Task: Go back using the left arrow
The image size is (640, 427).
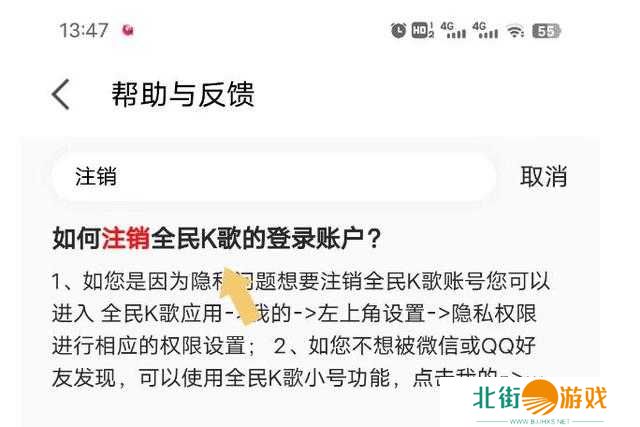Action: point(61,94)
